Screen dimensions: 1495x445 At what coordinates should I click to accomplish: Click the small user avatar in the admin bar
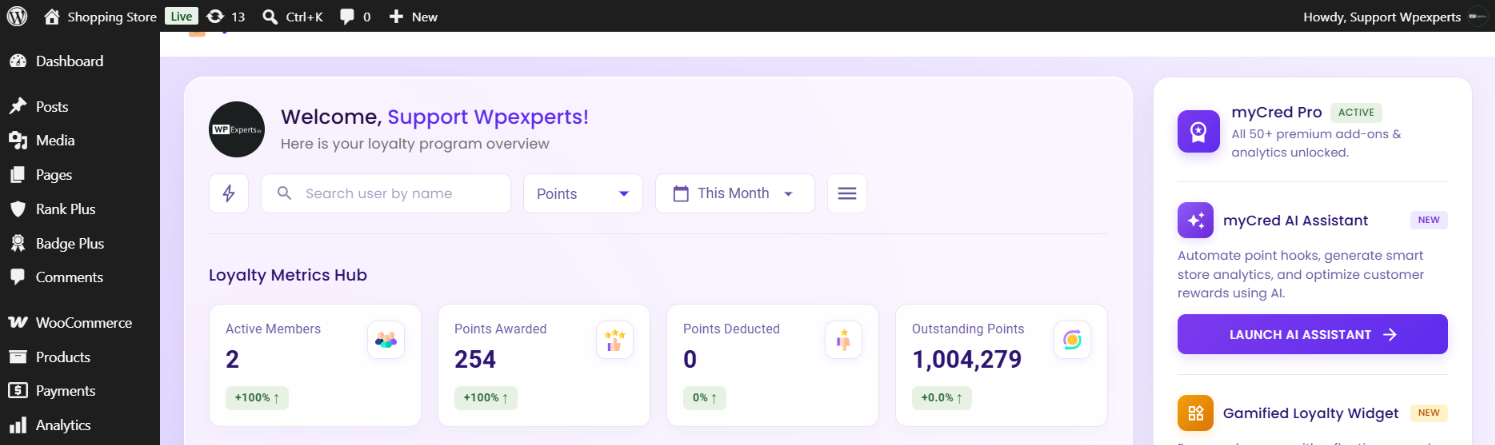tap(1478, 16)
